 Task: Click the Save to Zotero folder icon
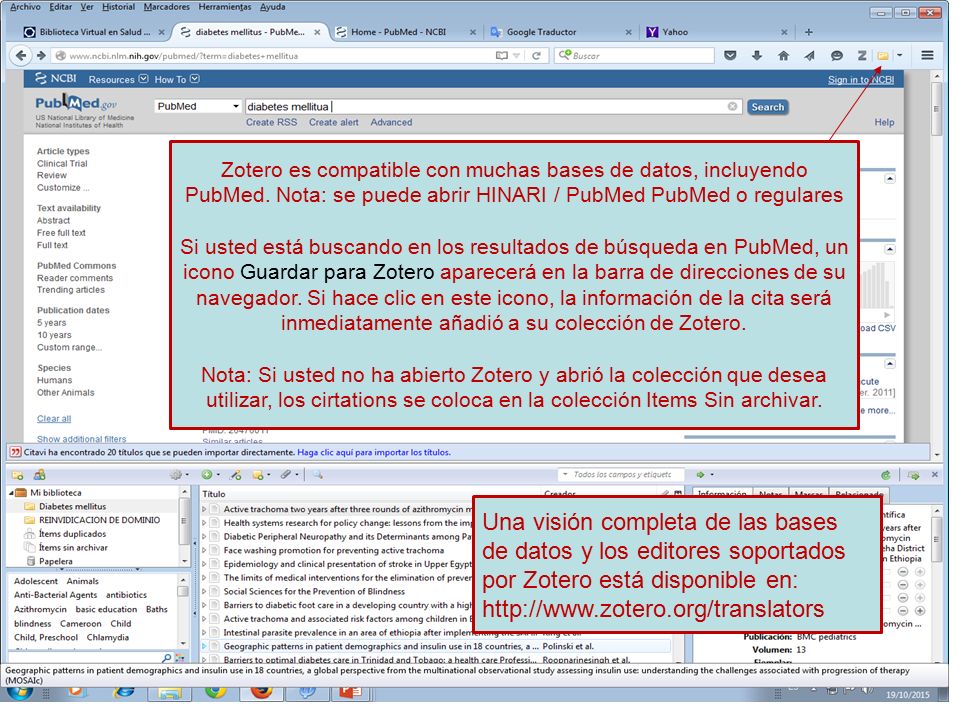[882, 56]
